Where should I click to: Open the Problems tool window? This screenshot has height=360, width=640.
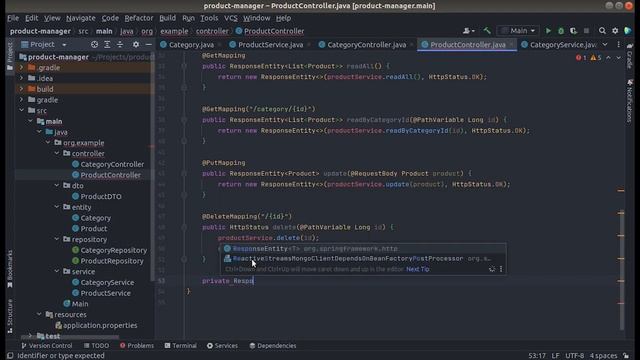(137, 346)
